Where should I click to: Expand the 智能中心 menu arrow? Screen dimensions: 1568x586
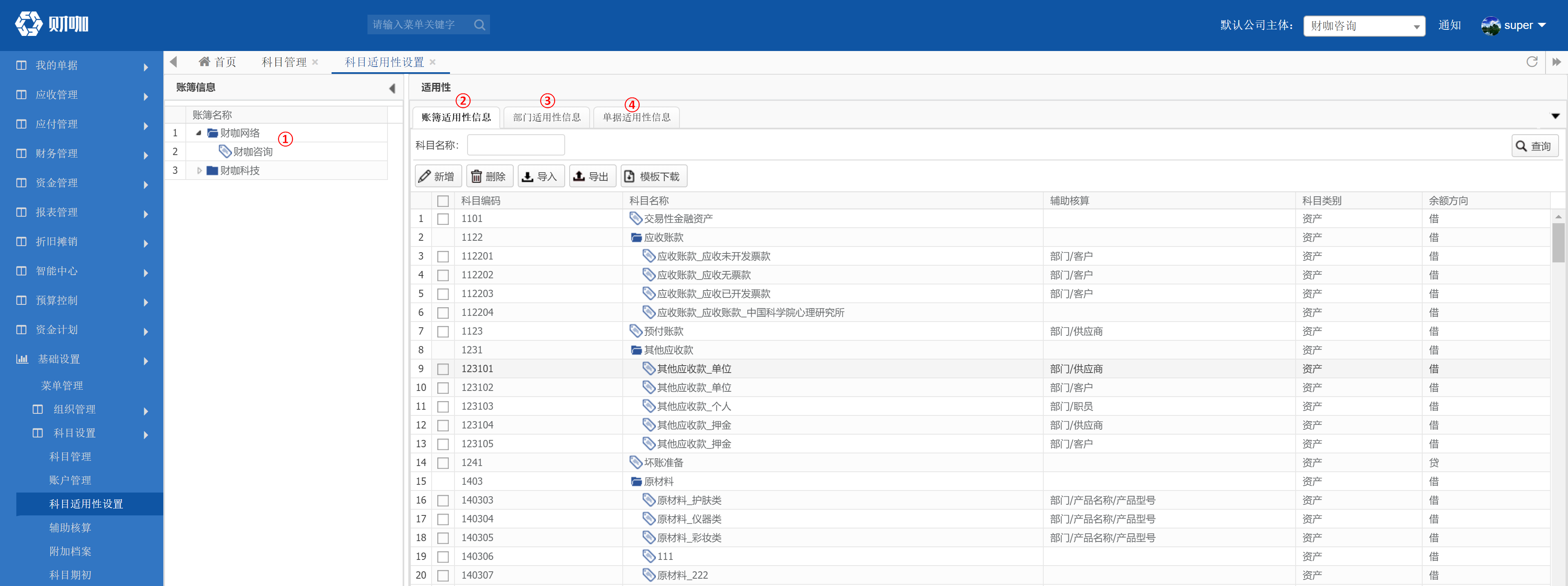coord(145,273)
